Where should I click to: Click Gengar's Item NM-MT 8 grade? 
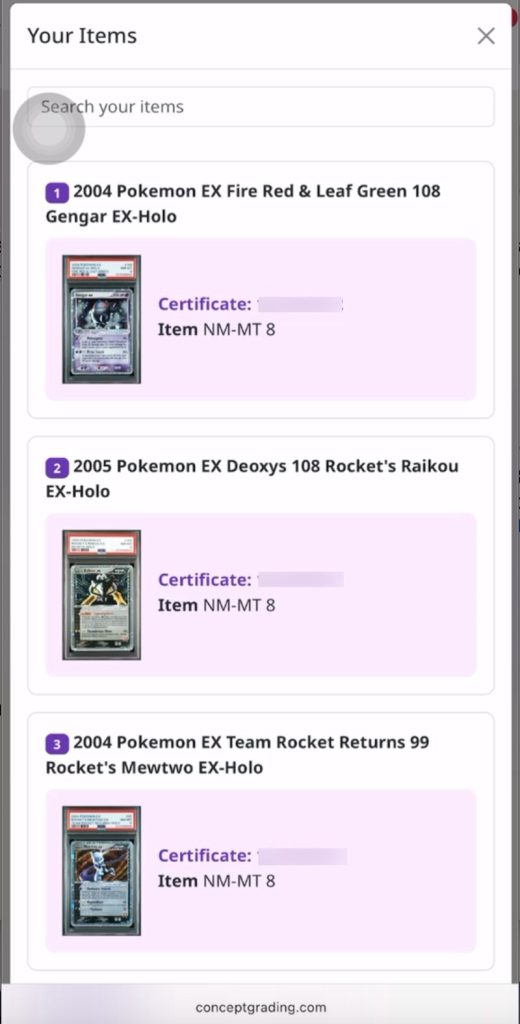[x=216, y=329]
